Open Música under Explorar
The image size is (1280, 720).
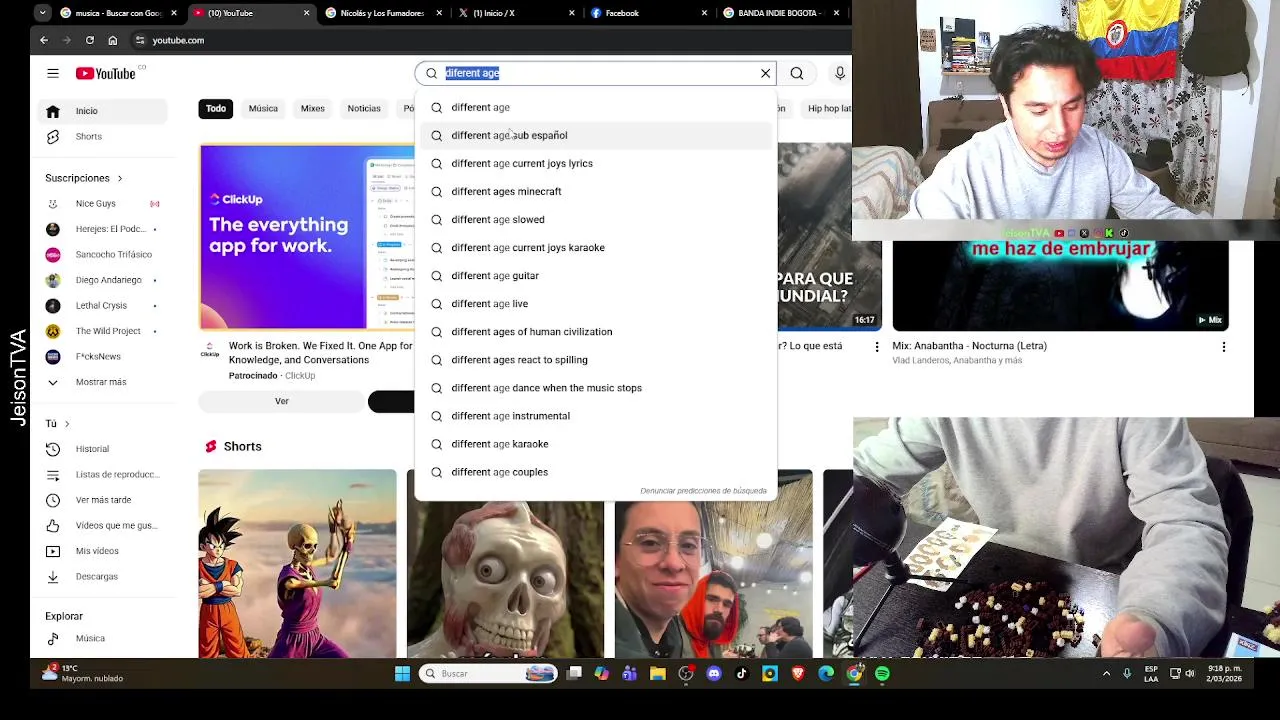point(100,638)
